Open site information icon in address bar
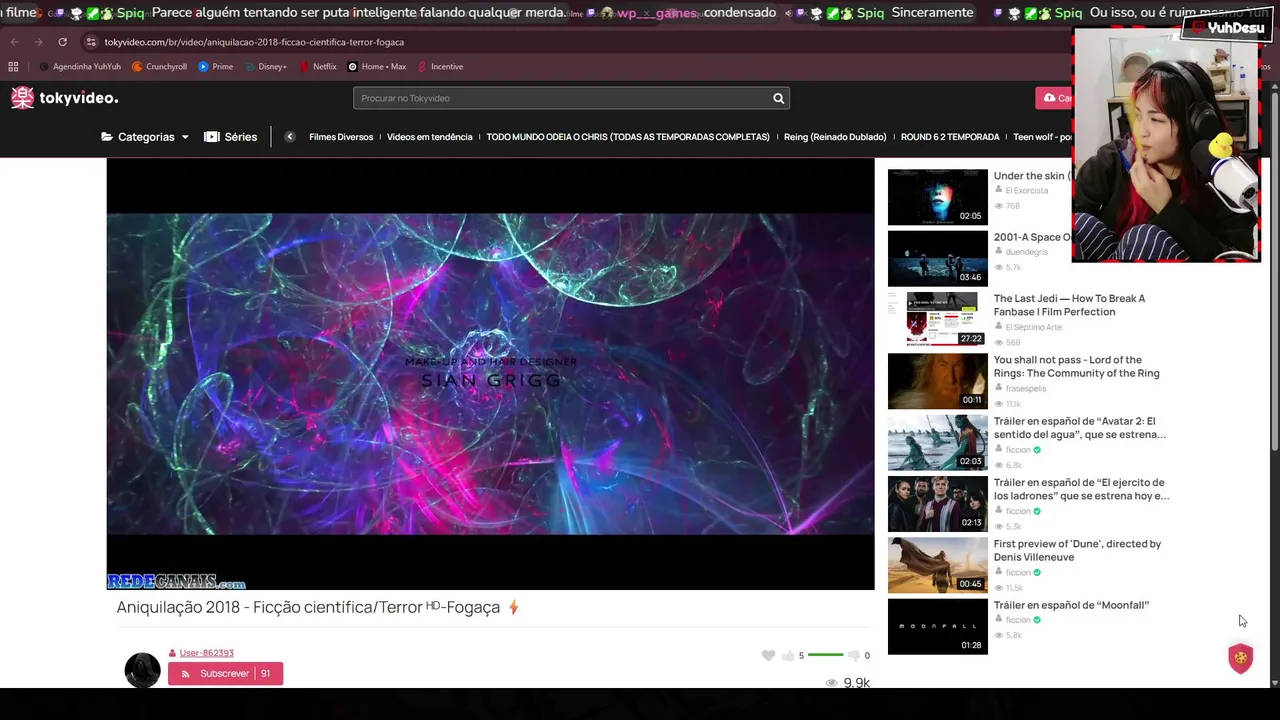The height and width of the screenshot is (720, 1280). coord(91,42)
